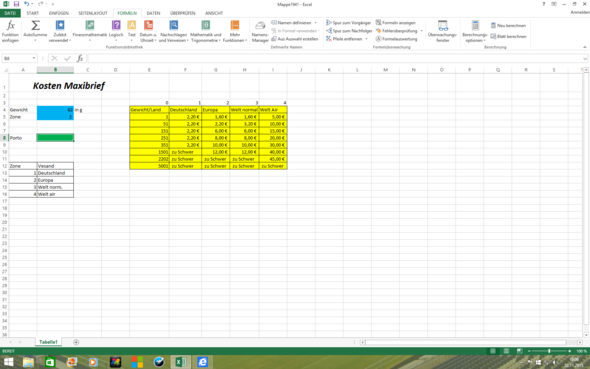Open the SEITENLAYOUT ribbon tab
Image resolution: width=590 pixels, height=369 pixels.
point(93,13)
